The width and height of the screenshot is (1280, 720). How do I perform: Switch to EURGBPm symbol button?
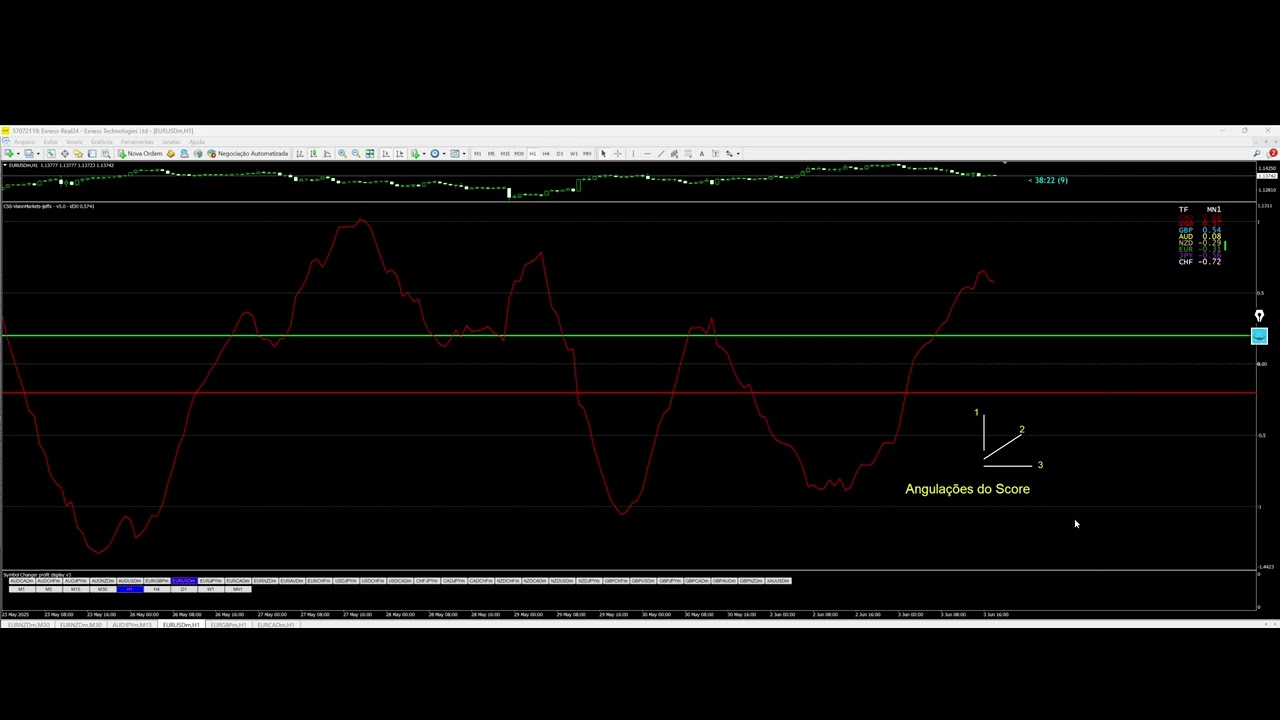pos(157,580)
